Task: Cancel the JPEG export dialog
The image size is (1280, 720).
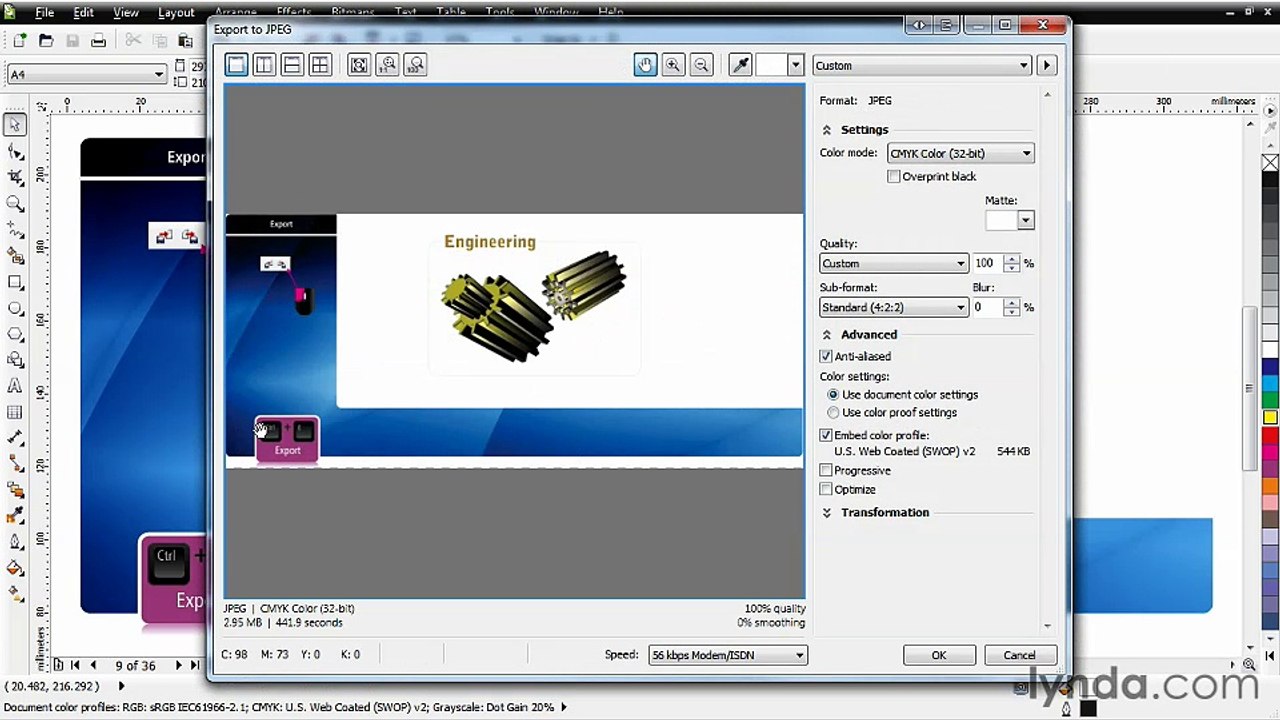Action: coord(1019,655)
